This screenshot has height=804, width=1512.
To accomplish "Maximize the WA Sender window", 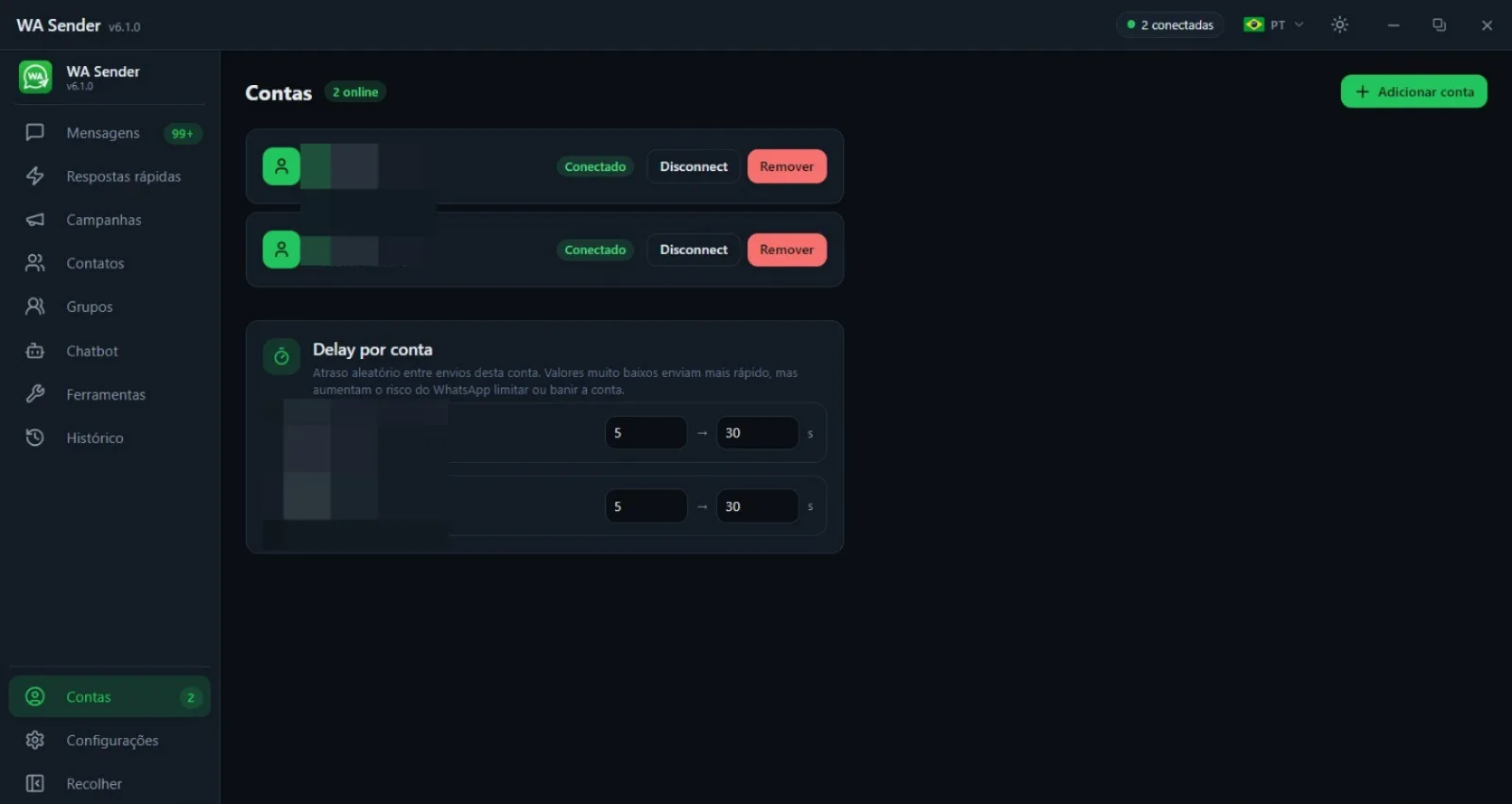I will [1439, 25].
